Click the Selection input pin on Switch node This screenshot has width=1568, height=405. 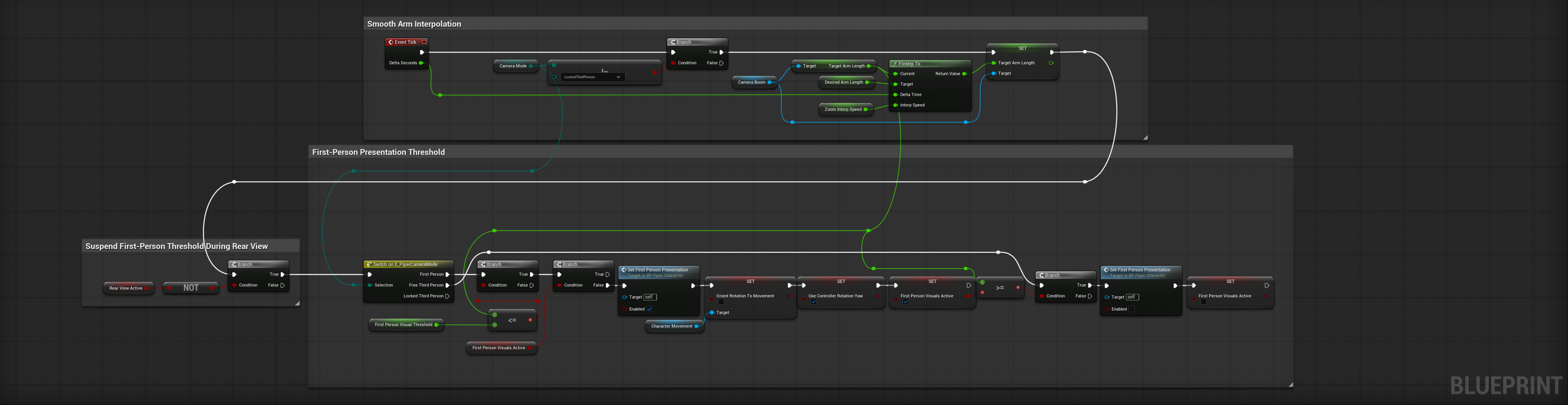[x=370, y=285]
